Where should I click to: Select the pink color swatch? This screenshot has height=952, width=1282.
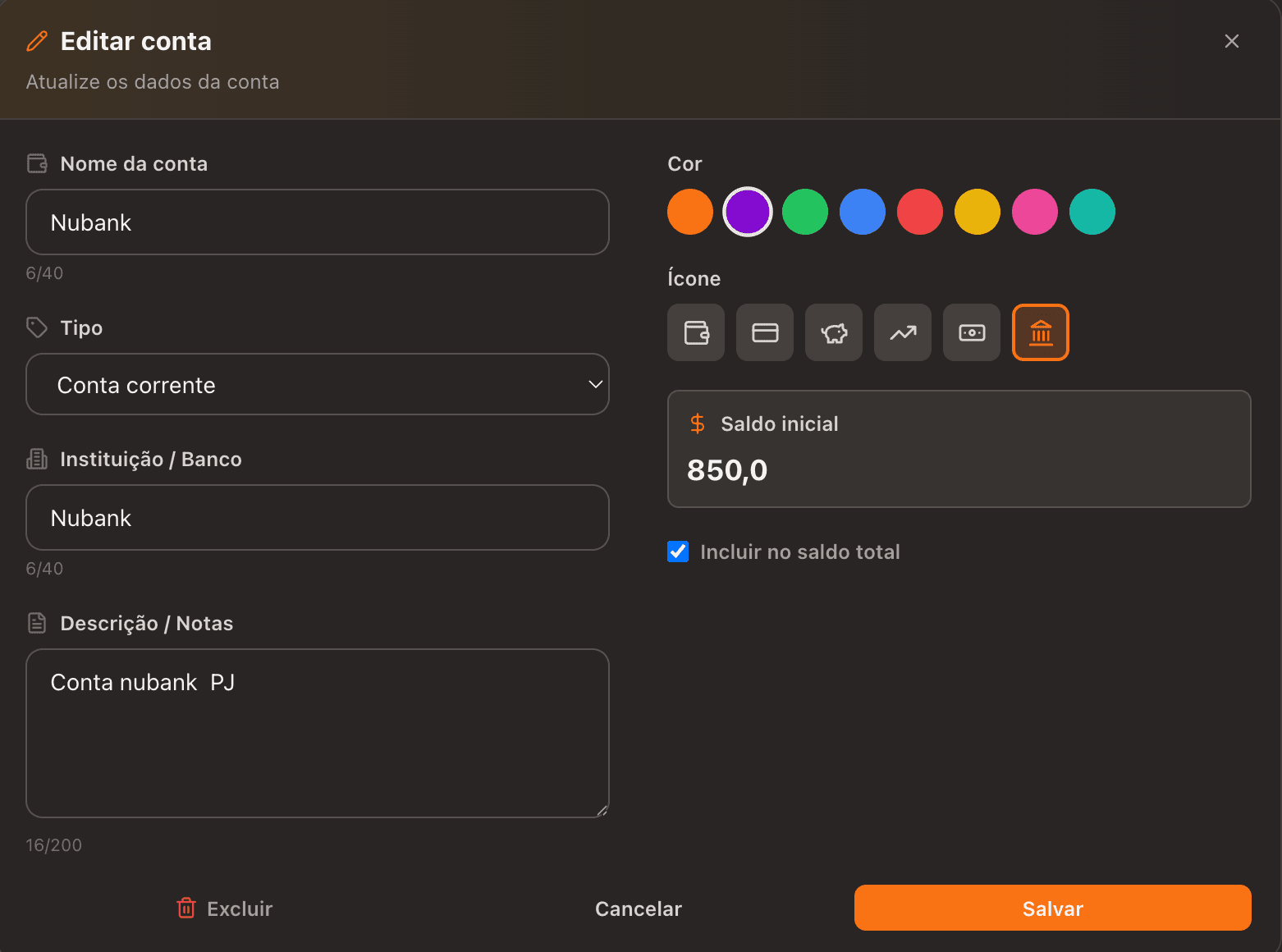click(x=1035, y=212)
